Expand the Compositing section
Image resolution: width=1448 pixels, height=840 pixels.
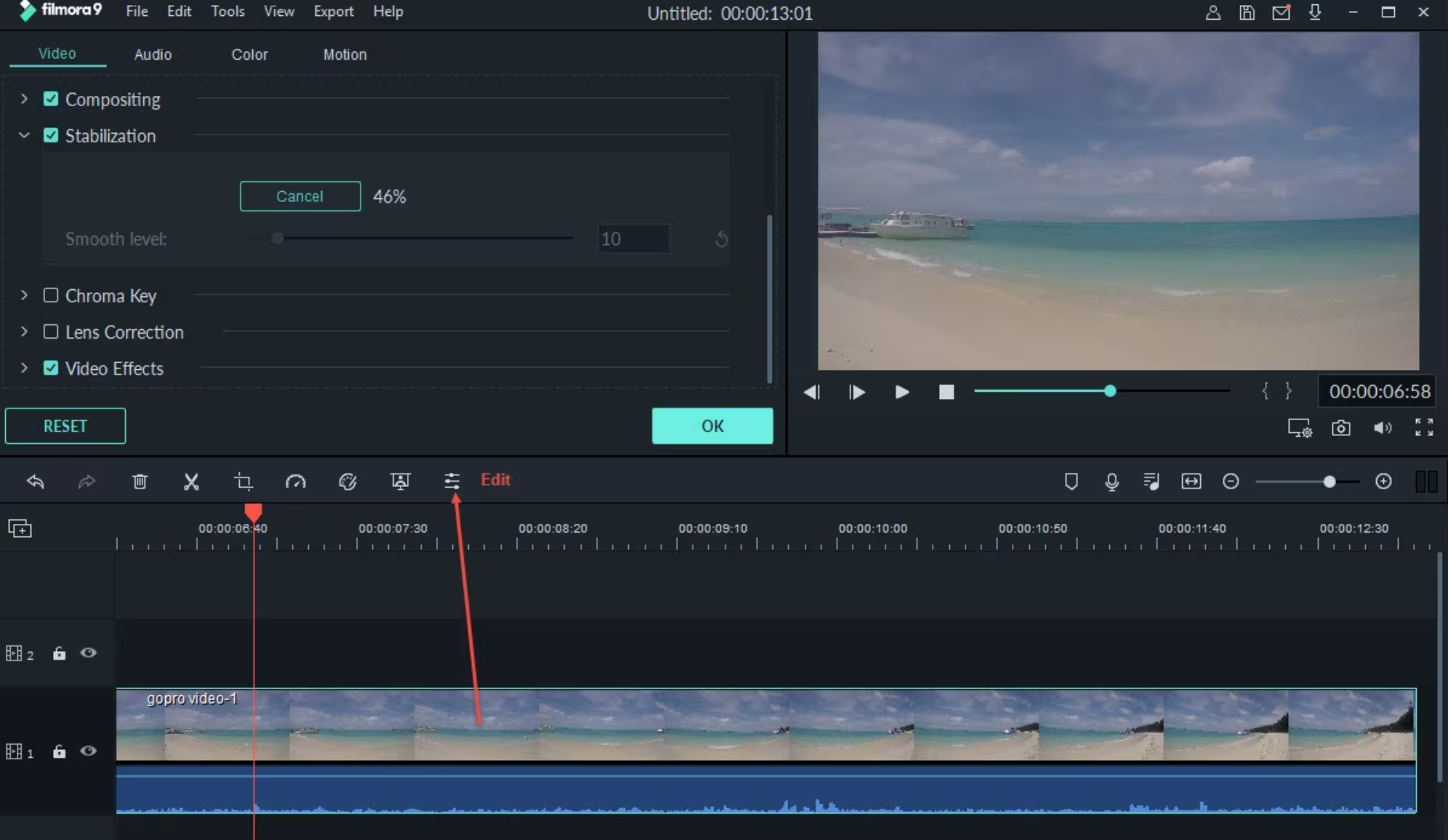[24, 99]
